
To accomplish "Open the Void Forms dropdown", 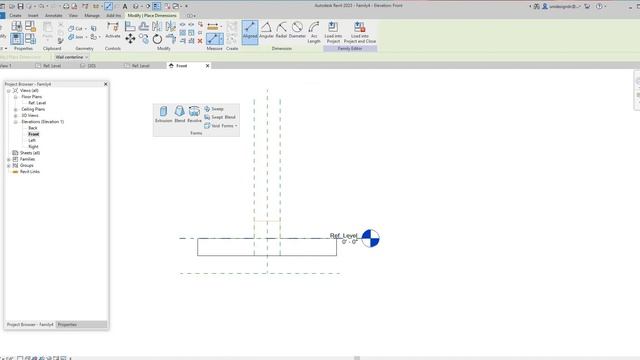I will click(x=221, y=126).
